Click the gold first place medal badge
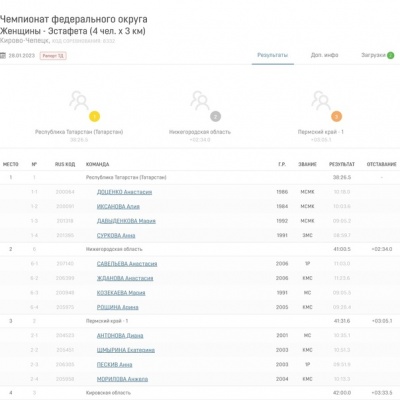400x400 pixels. coord(94,116)
